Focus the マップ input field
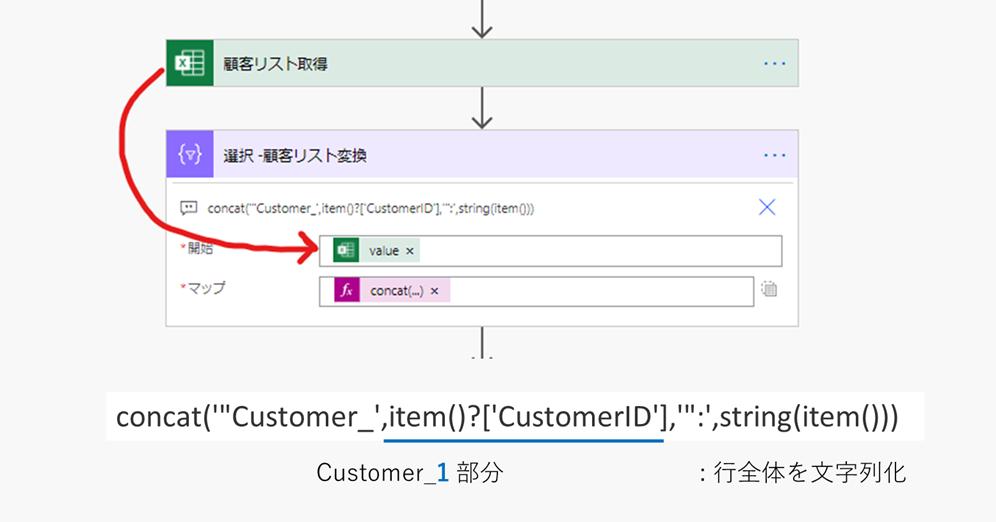The height and width of the screenshot is (522, 996). pyautogui.click(x=536, y=291)
